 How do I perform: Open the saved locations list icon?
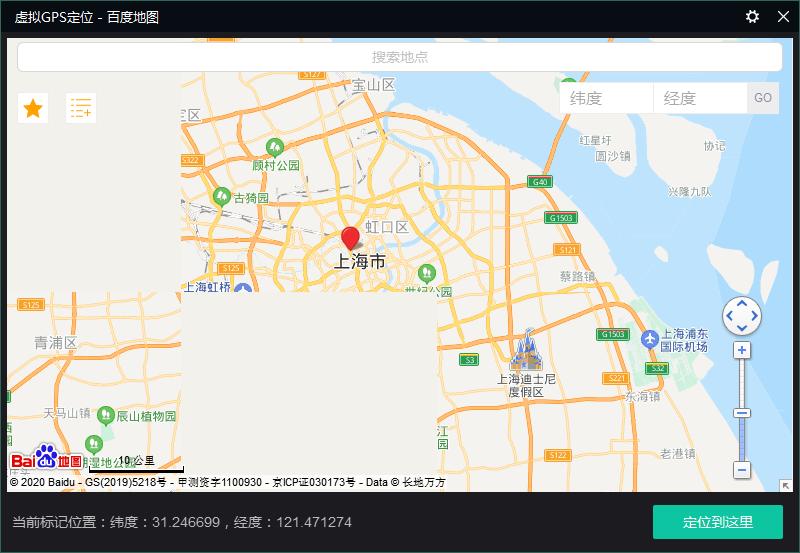click(81, 108)
